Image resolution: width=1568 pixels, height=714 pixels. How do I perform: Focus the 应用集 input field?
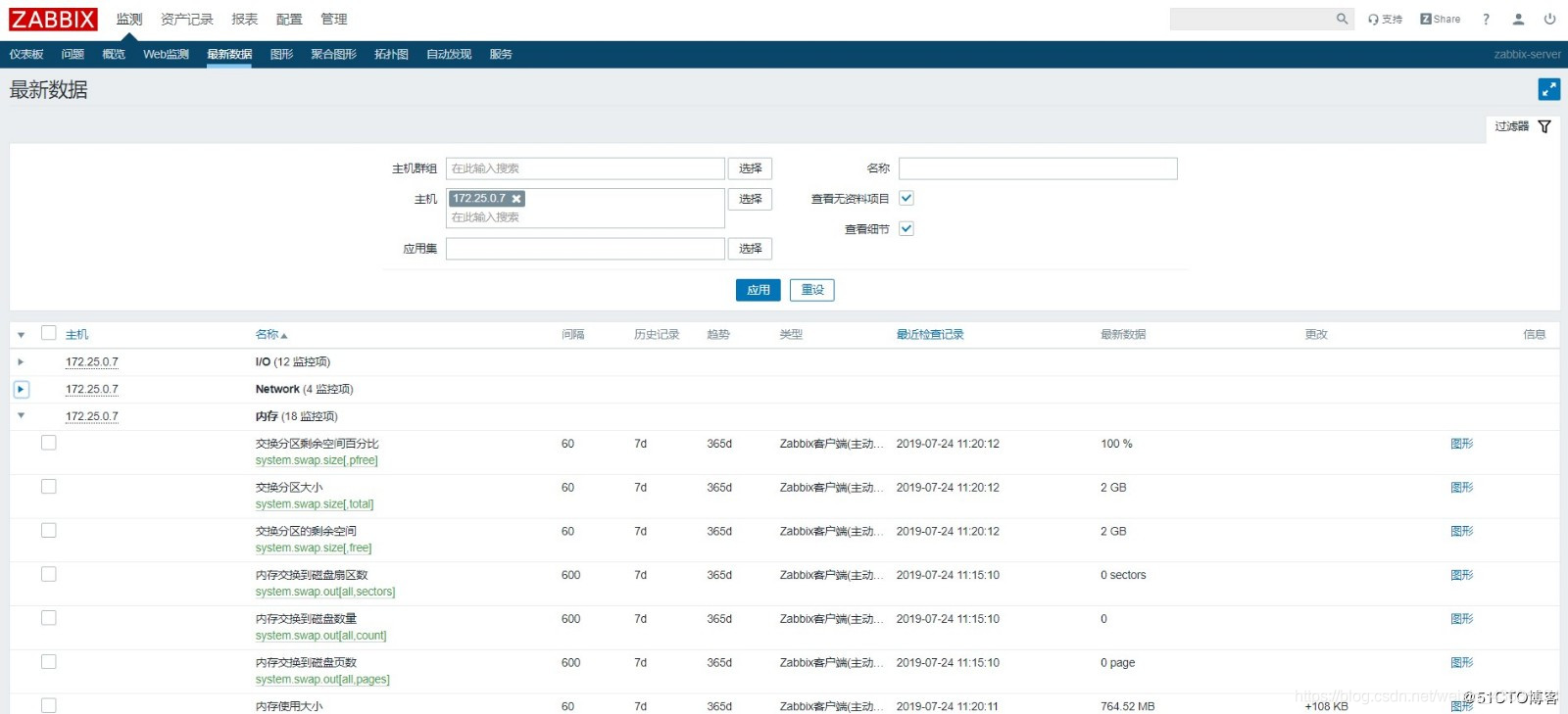[x=585, y=249]
